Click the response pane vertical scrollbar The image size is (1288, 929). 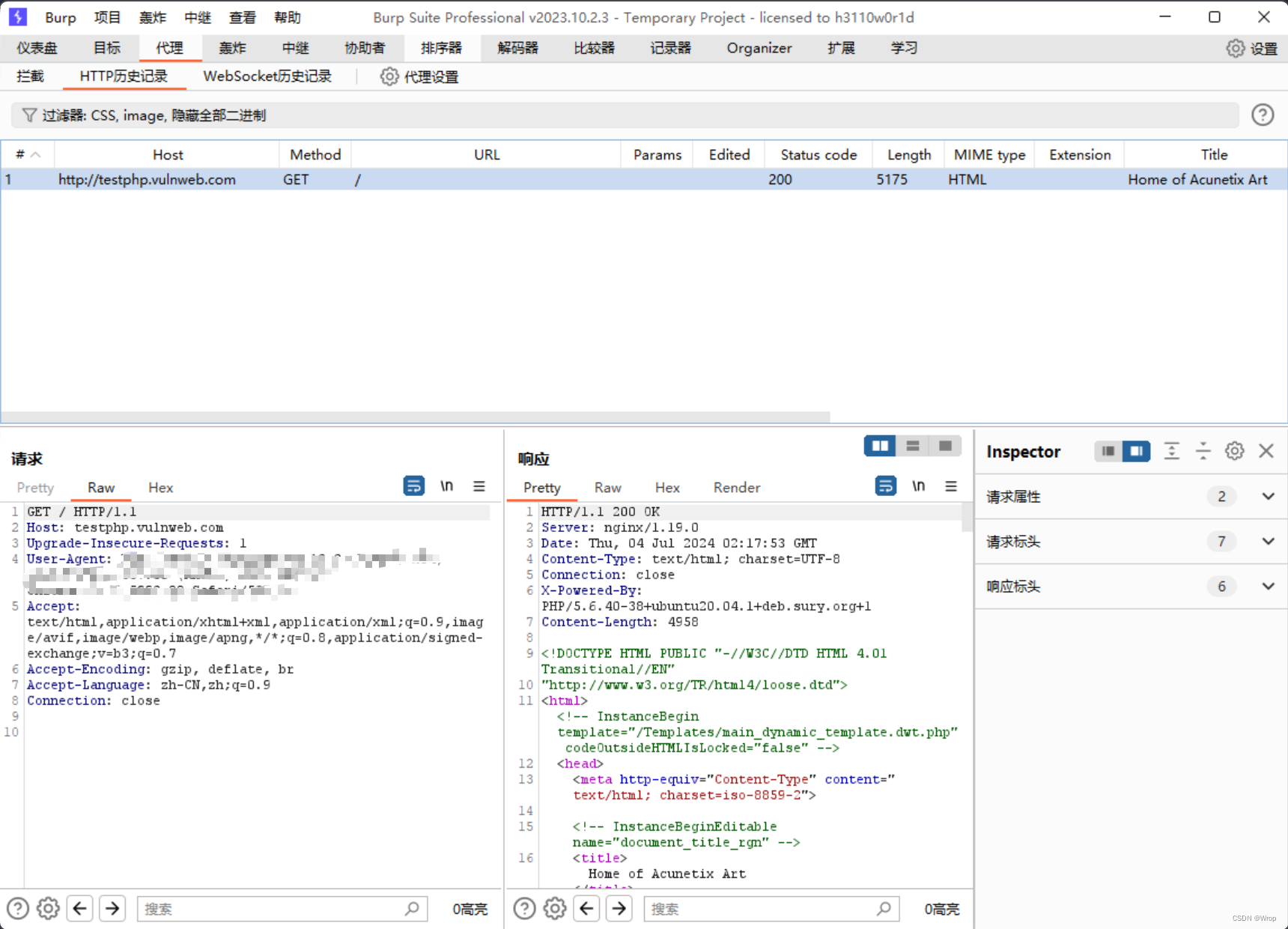click(967, 517)
